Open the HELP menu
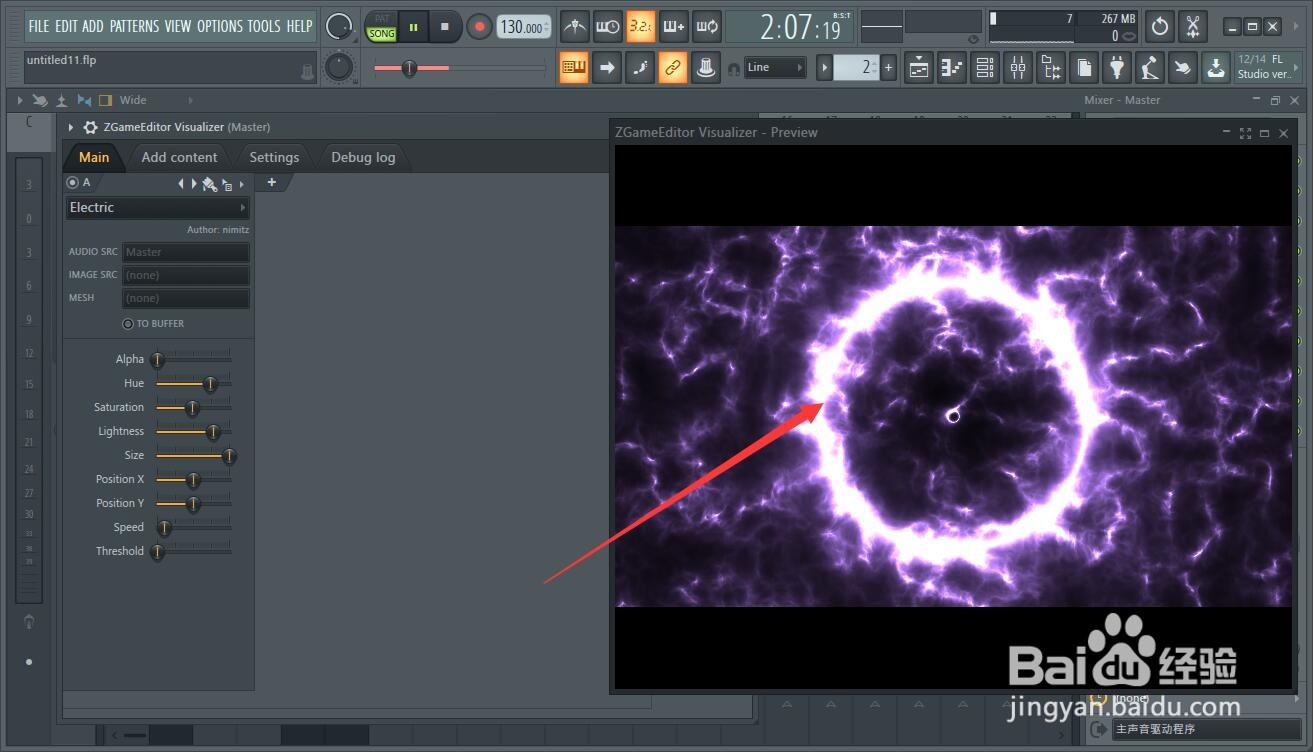The image size is (1313, 752). 299,26
